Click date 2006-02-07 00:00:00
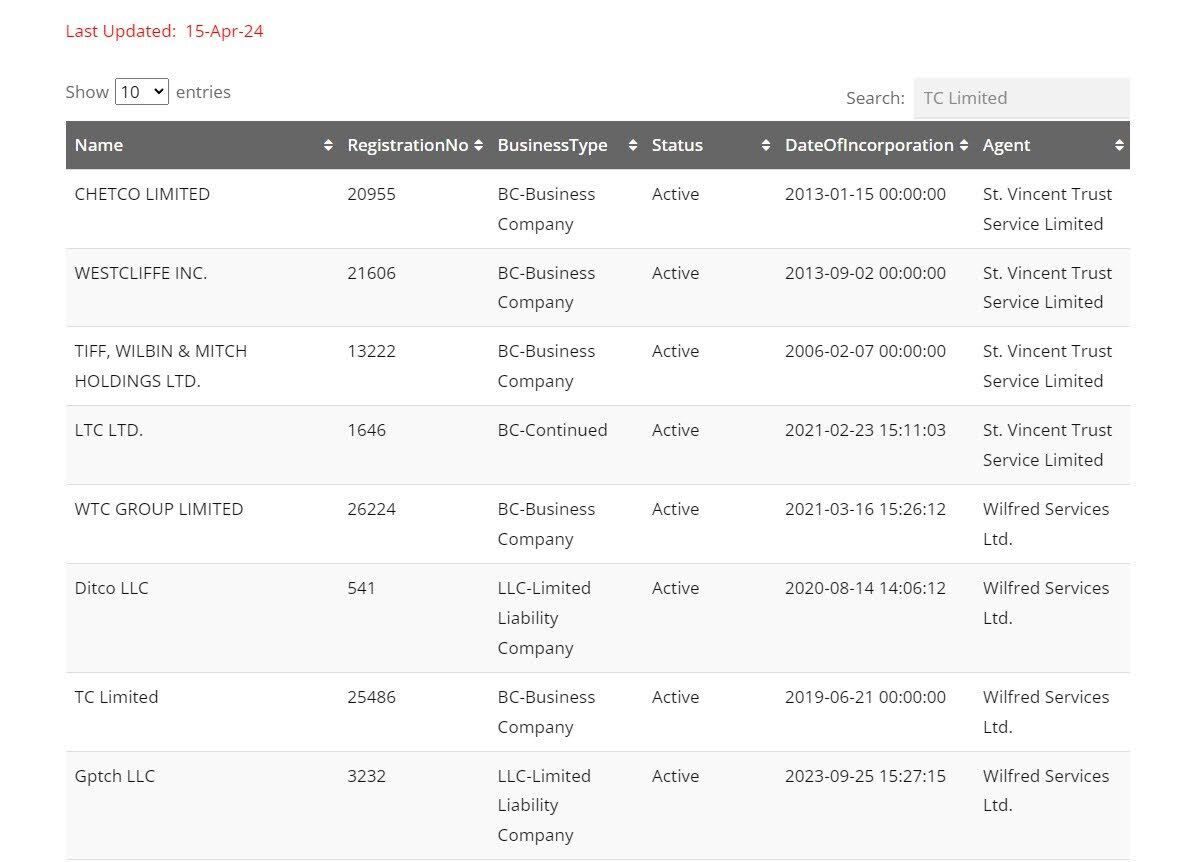1178x862 pixels. pyautogui.click(x=865, y=351)
